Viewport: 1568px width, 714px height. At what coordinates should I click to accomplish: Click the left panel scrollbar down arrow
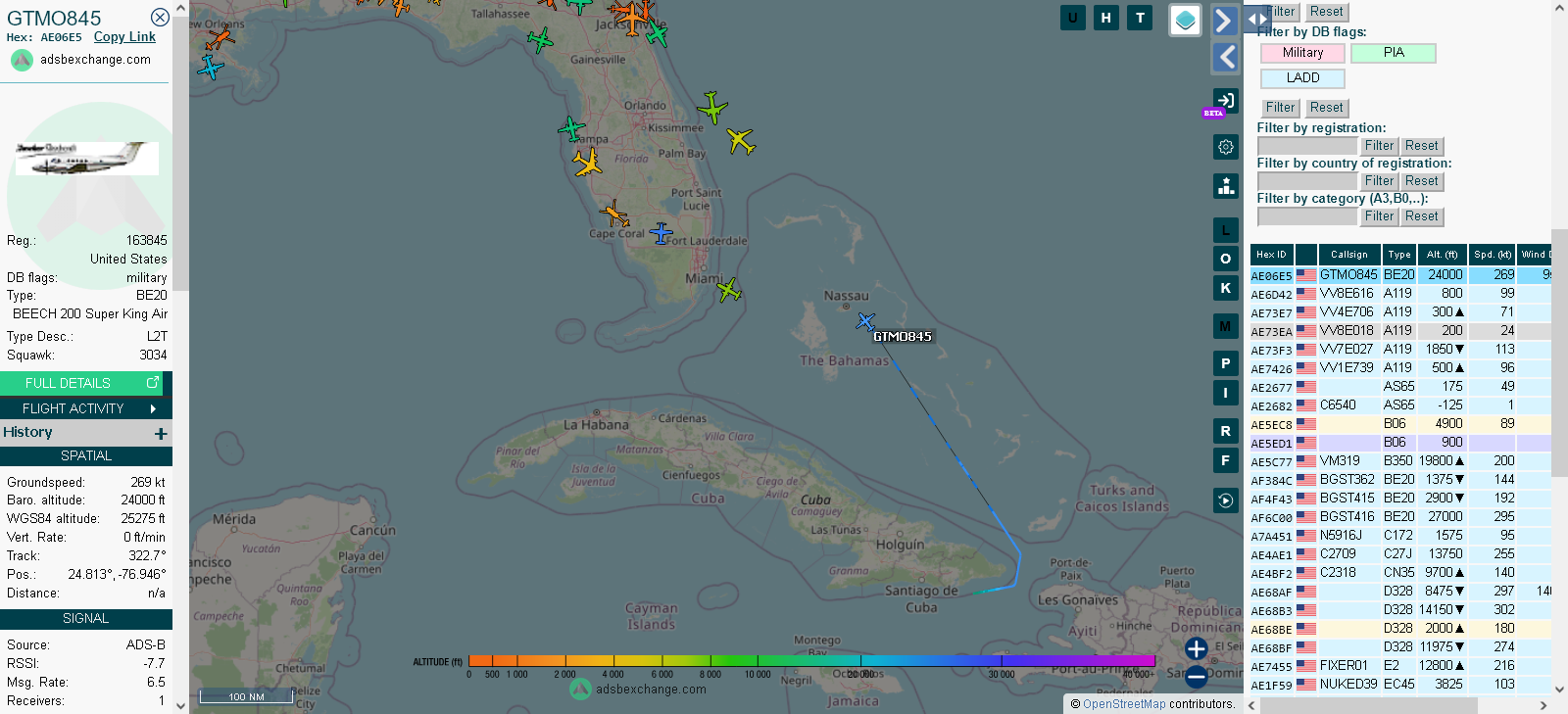pos(180,705)
